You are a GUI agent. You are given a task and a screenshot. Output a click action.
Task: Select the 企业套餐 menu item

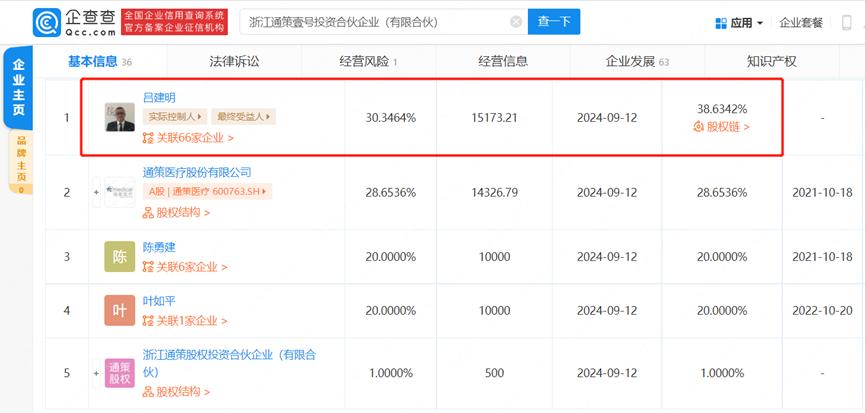coord(800,22)
